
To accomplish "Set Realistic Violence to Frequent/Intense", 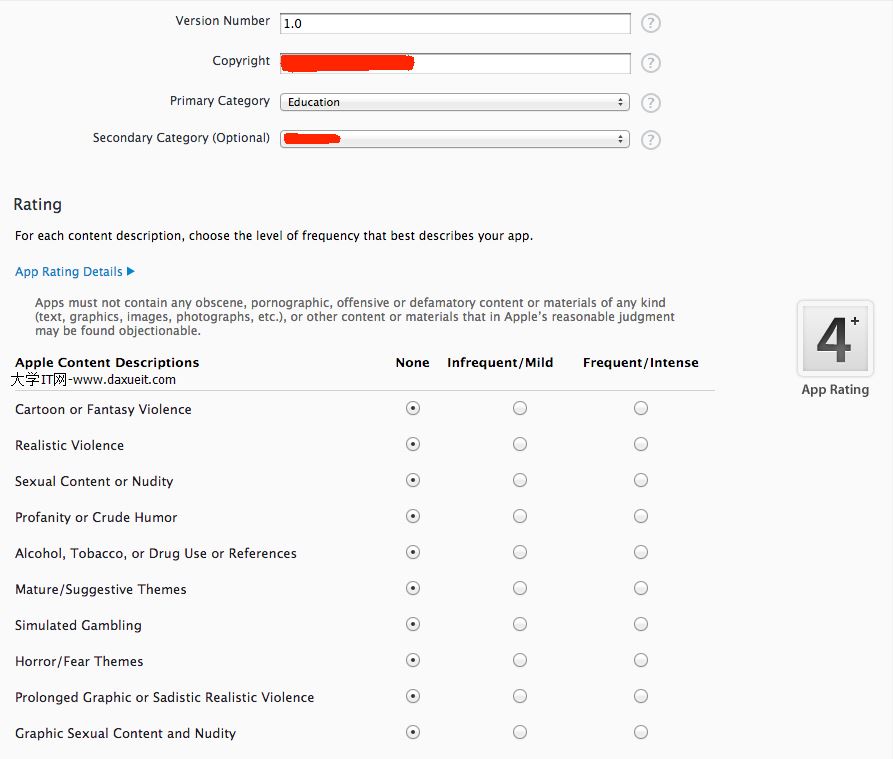I will pyautogui.click(x=641, y=444).
